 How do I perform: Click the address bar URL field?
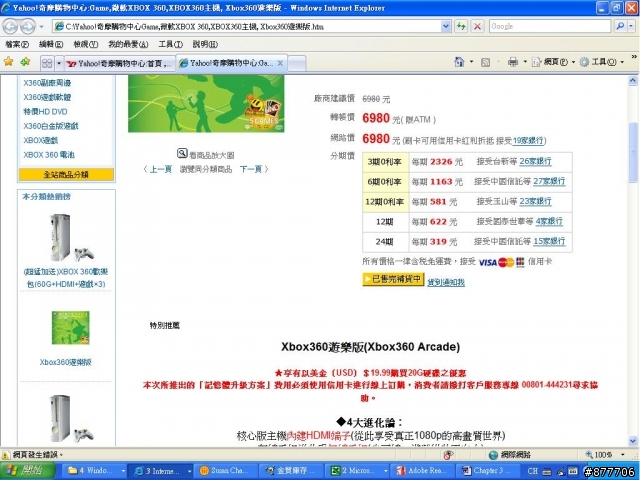(247, 27)
